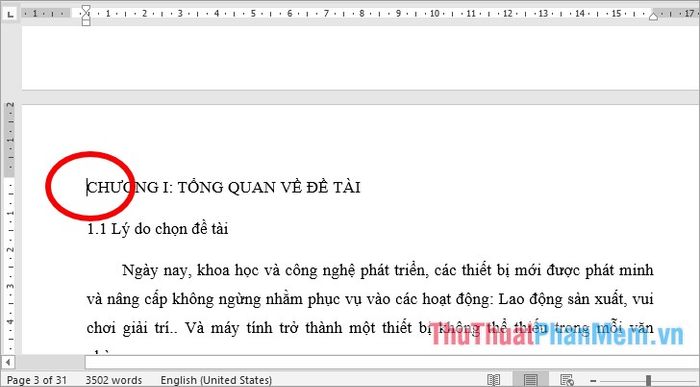The height and width of the screenshot is (387, 700).
Task: Click the first line indent marker
Action: (x=86, y=10)
